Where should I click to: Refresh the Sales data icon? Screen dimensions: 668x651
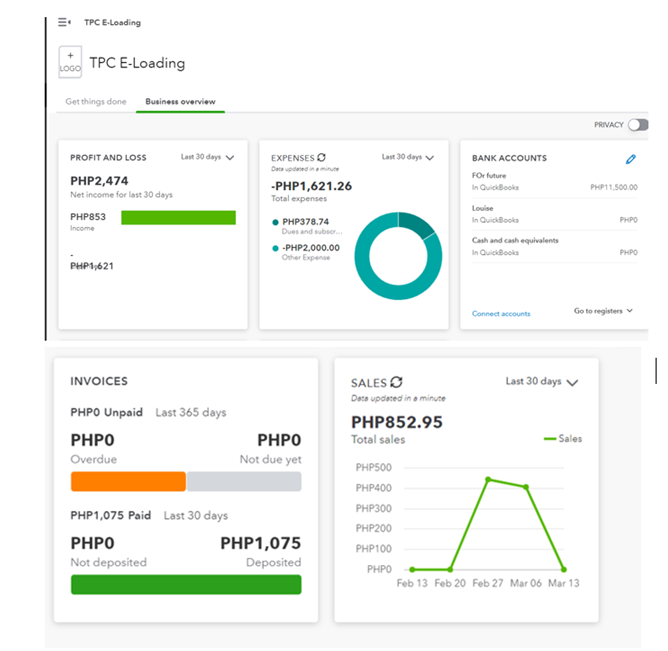pos(396,382)
